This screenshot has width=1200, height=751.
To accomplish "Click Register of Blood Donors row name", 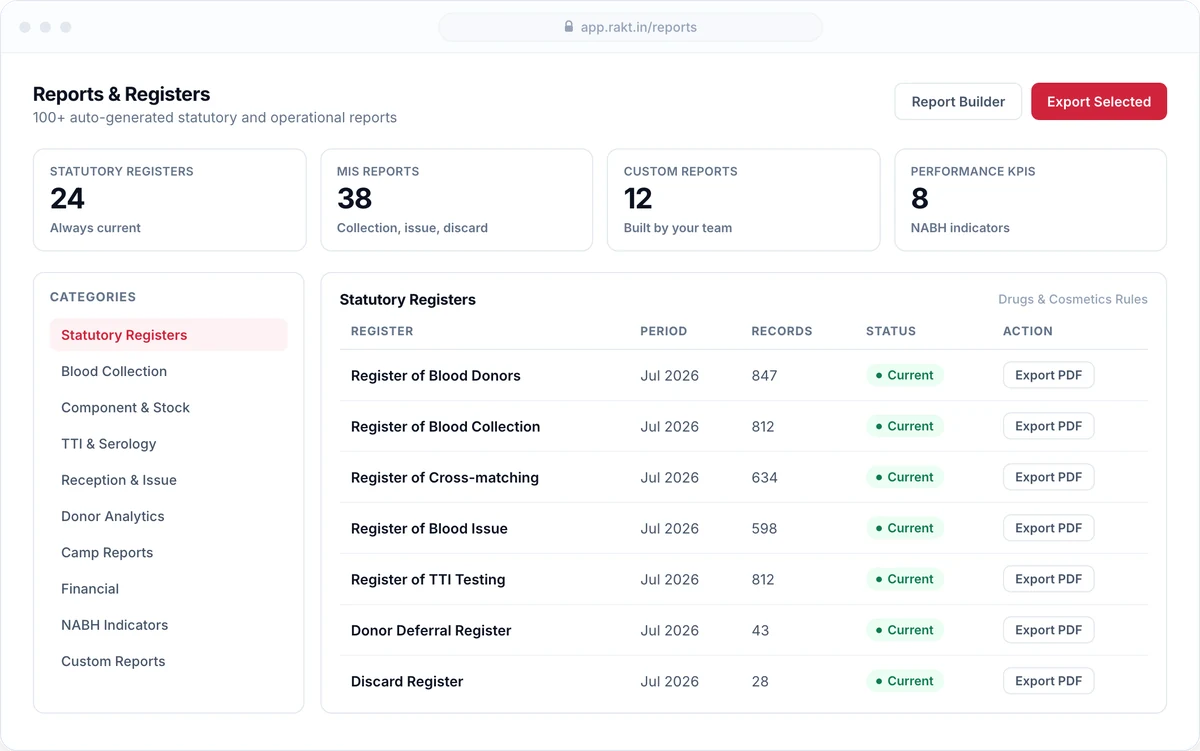I will pyautogui.click(x=435, y=376).
